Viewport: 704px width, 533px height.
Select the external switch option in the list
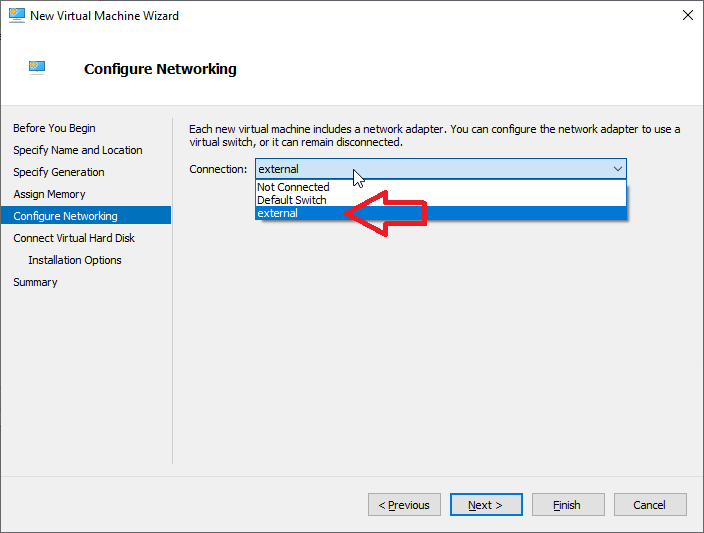(x=278, y=213)
